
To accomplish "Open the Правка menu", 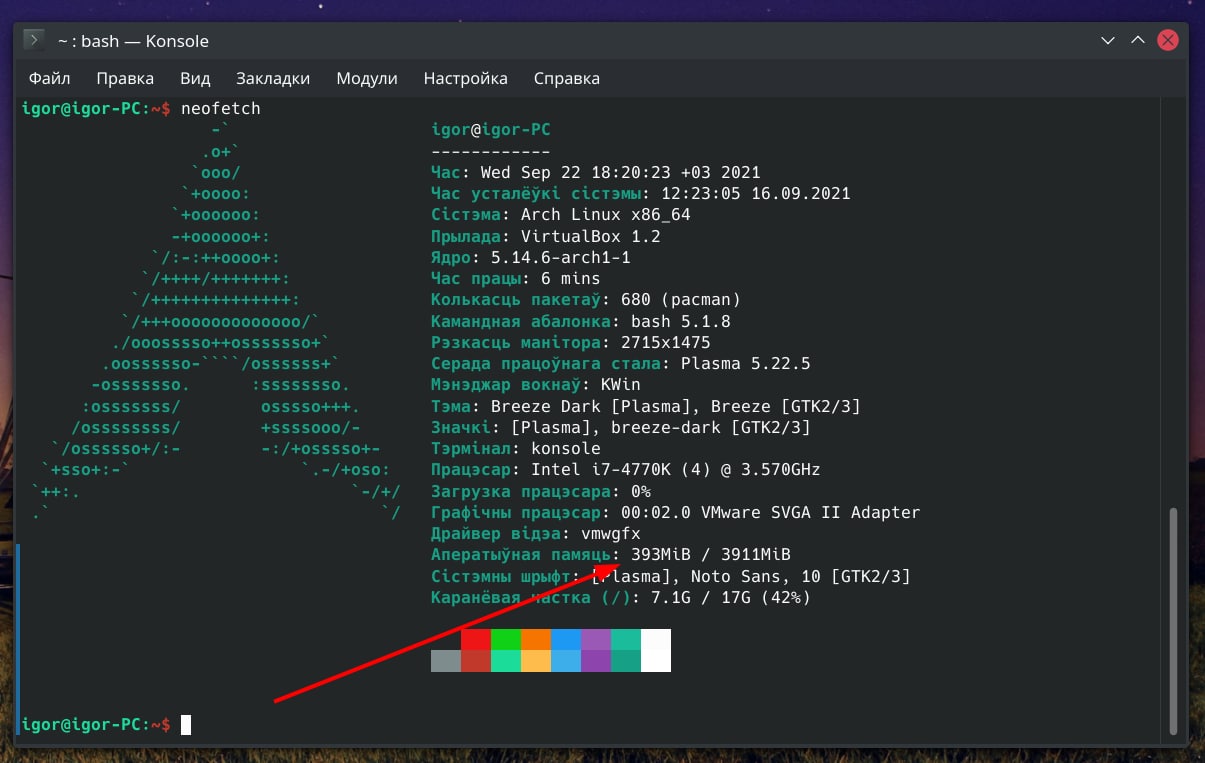I will pyautogui.click(x=125, y=78).
